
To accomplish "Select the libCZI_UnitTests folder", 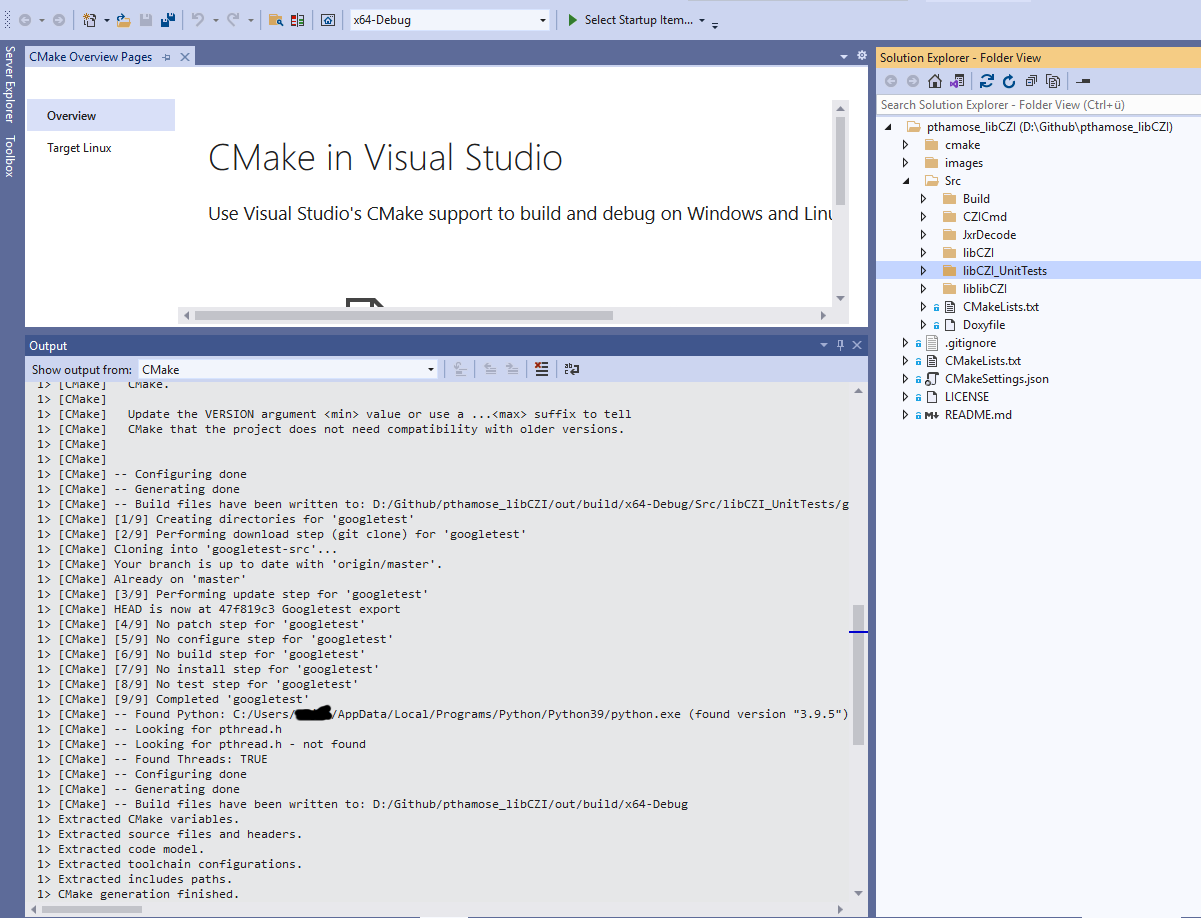I will 1005,271.
